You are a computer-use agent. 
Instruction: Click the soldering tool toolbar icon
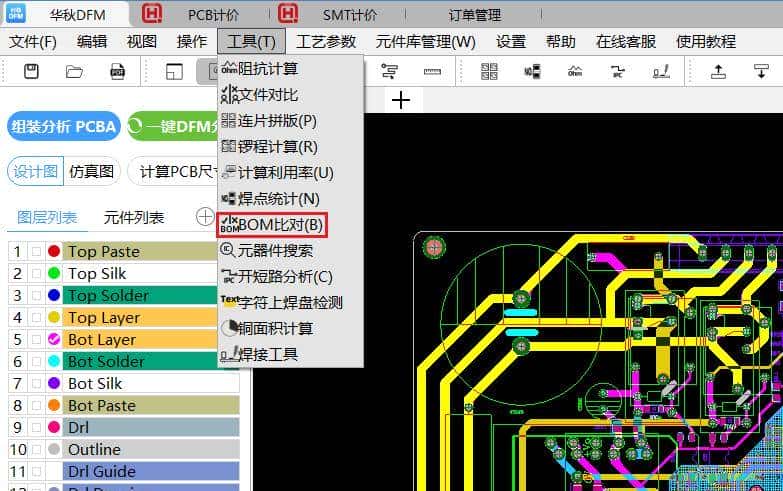coord(661,71)
